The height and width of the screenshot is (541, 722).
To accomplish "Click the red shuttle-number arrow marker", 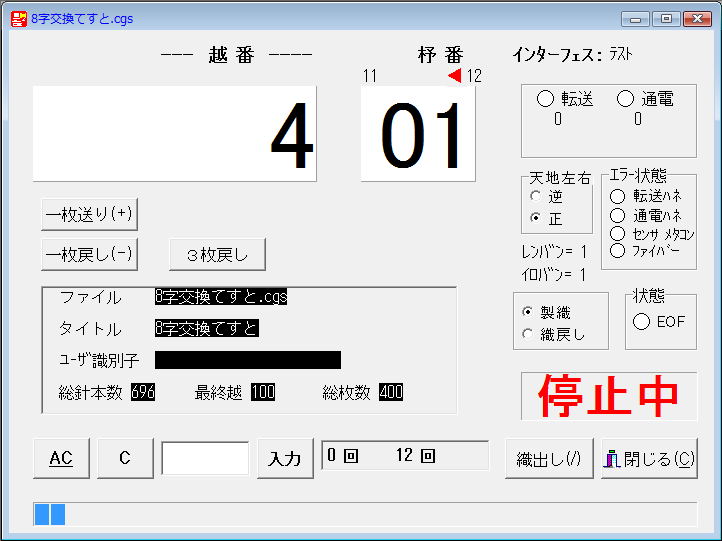I will point(454,76).
